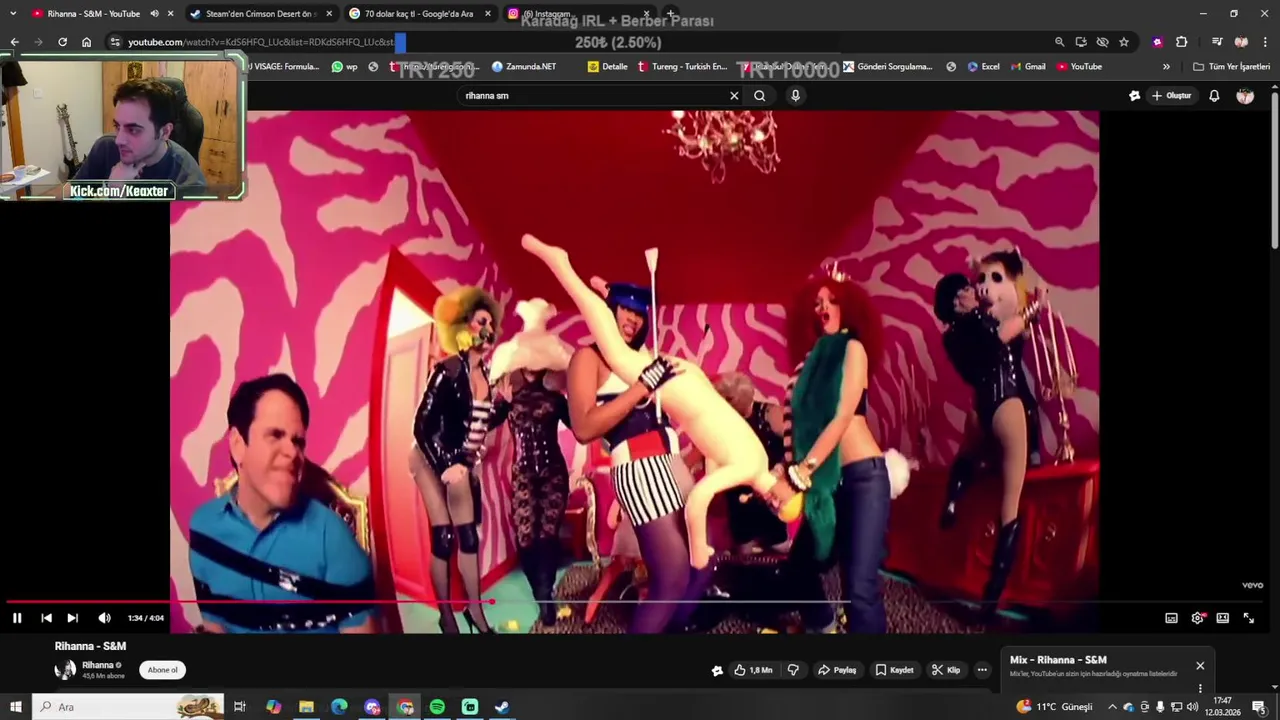
Task: Subscribe with the Abone ol button
Action: [x=163, y=670]
